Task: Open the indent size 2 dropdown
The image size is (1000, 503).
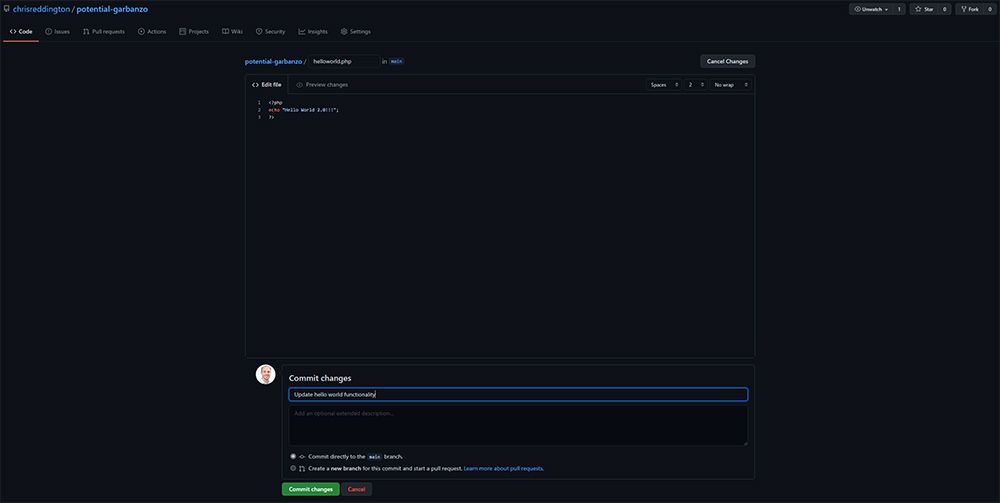Action: pos(696,84)
